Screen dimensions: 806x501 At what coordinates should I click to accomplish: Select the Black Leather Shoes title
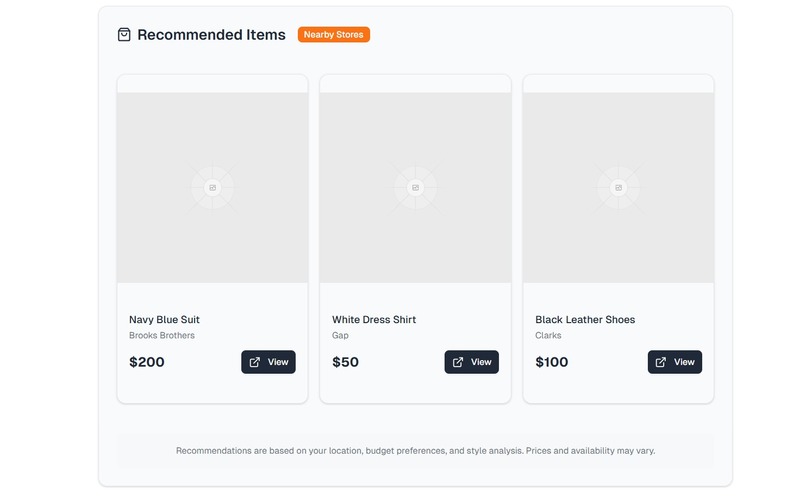(x=585, y=320)
